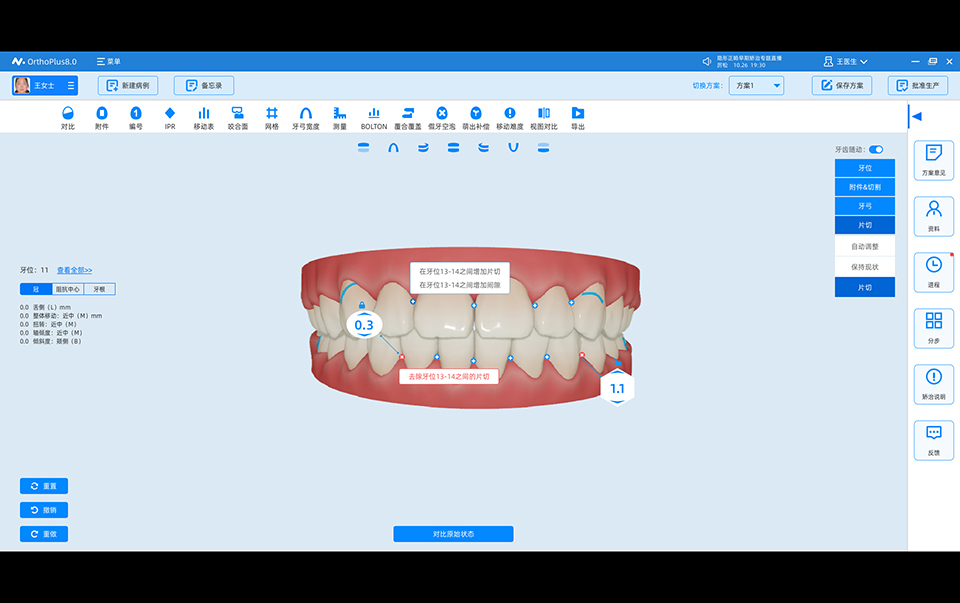960x603 pixels.
Task: Open the 反馈 feedback sidebar icon
Action: [933, 440]
